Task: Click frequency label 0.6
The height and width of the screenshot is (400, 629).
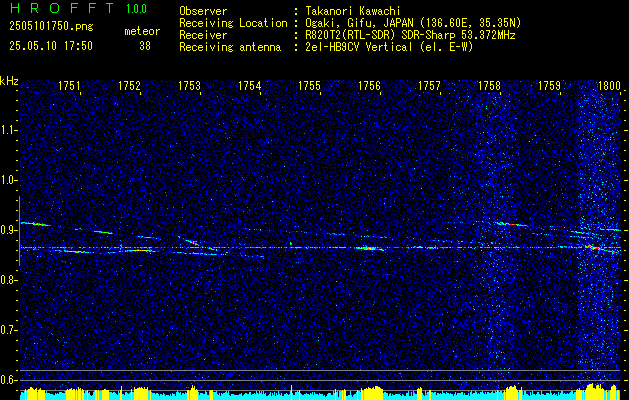Action: click(9, 380)
